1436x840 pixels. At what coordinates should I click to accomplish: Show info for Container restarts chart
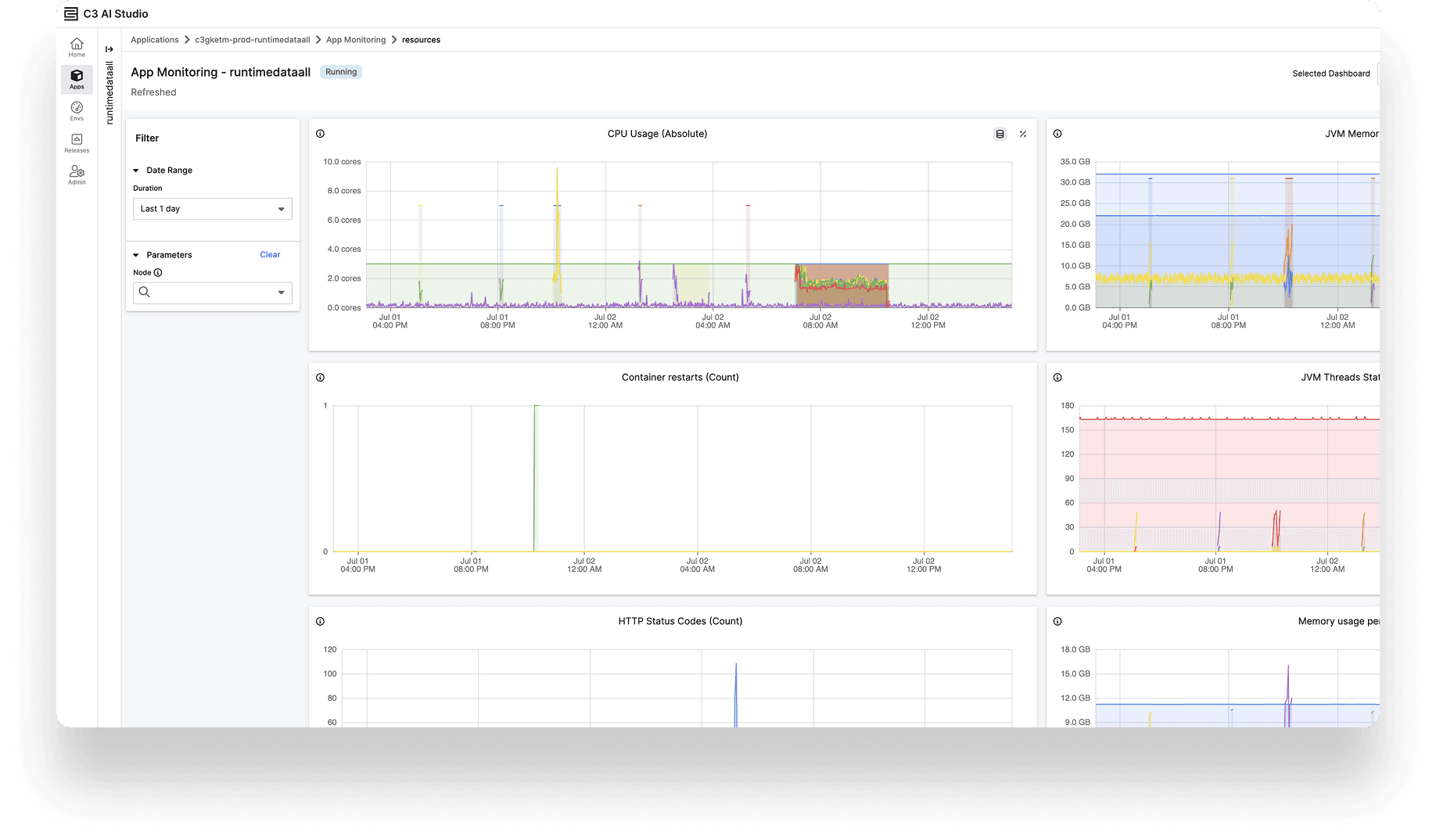tap(320, 378)
